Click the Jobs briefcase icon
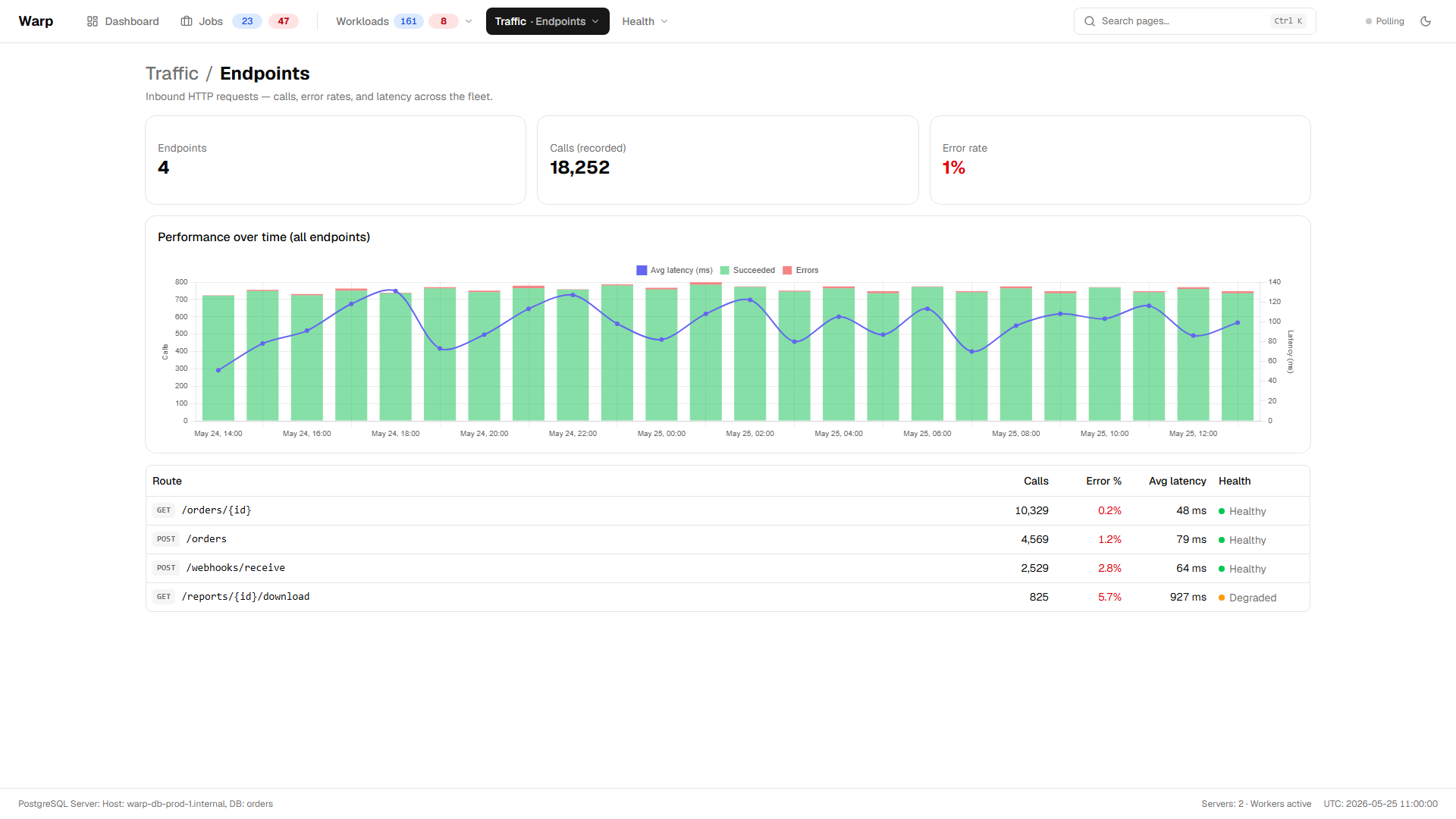 187,21
